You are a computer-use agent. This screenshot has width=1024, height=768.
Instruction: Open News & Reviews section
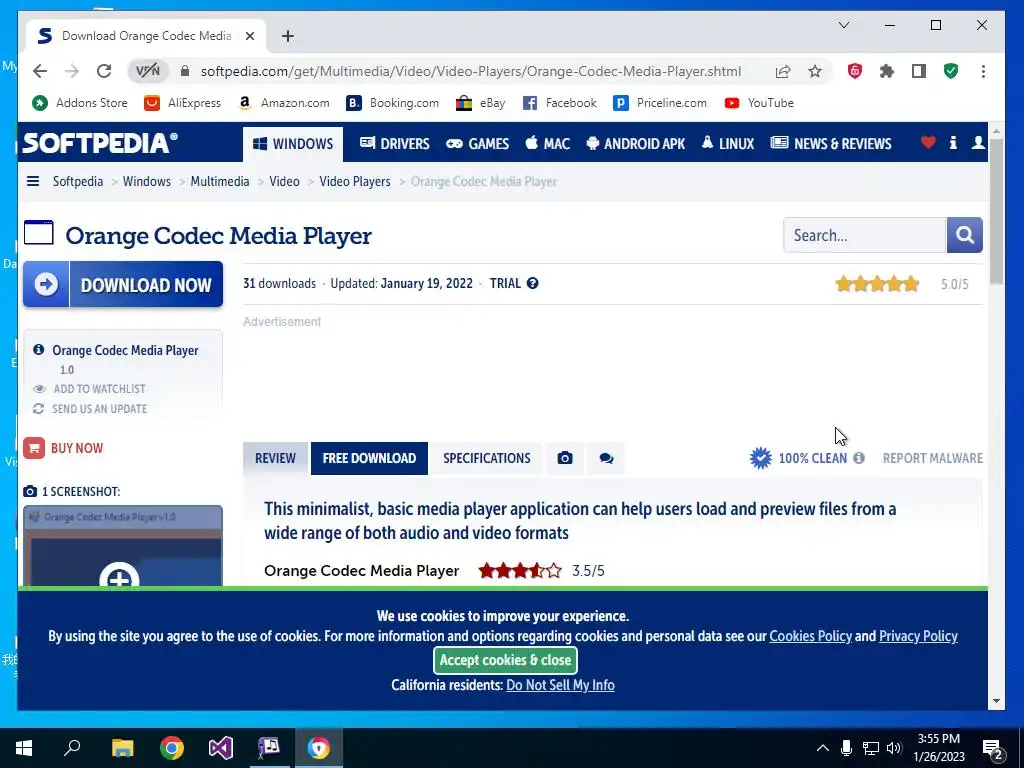[831, 144]
